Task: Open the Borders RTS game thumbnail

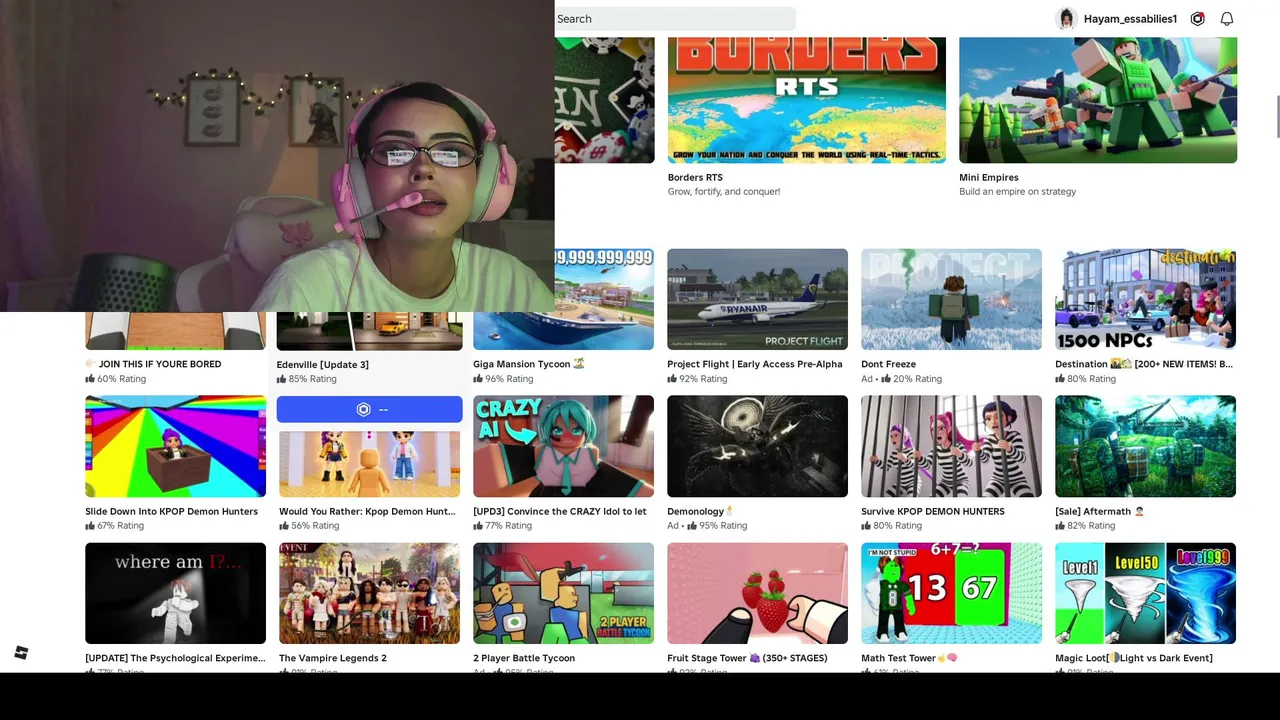Action: 807,100
